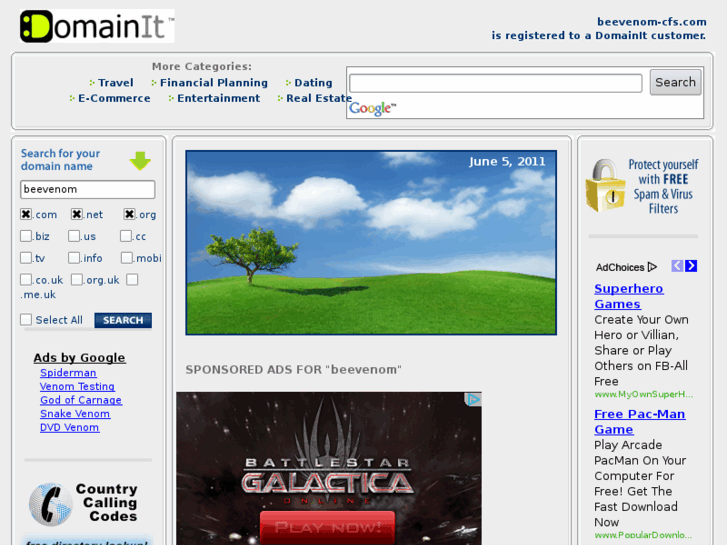Click the green down arrow icon
The image size is (727, 545).
140,161
